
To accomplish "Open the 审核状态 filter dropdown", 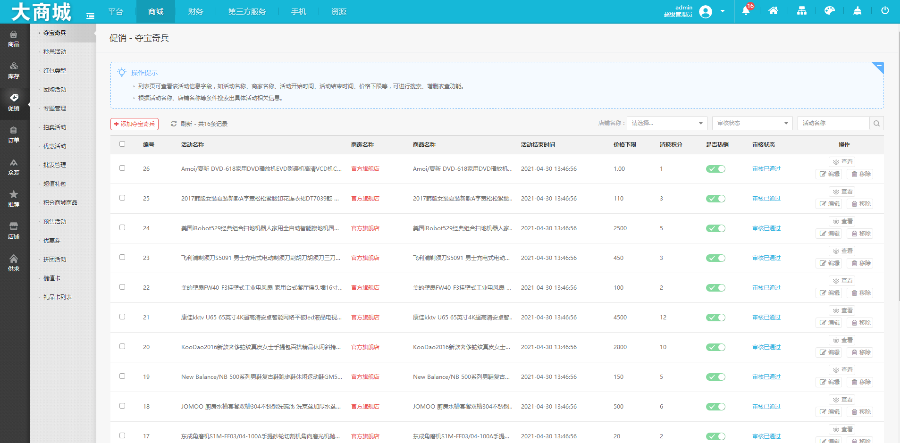I will [x=752, y=123].
